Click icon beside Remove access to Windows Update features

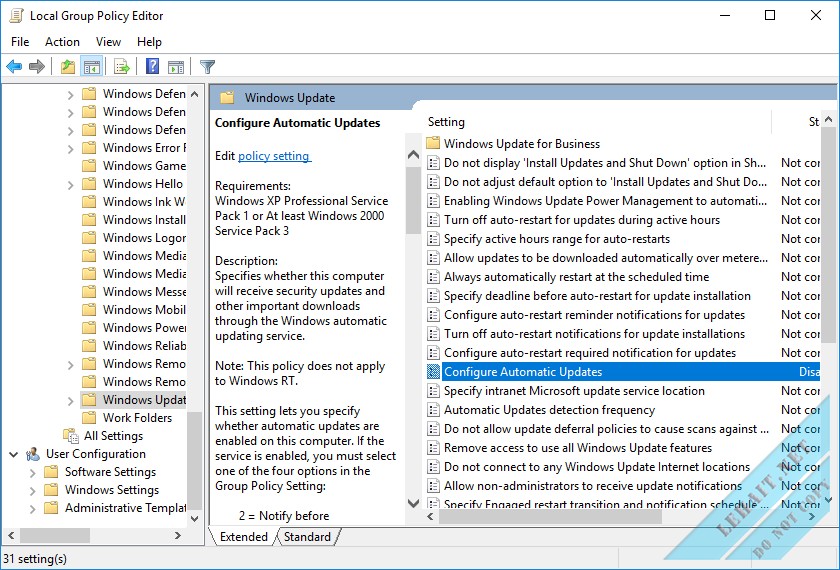pyautogui.click(x=433, y=448)
